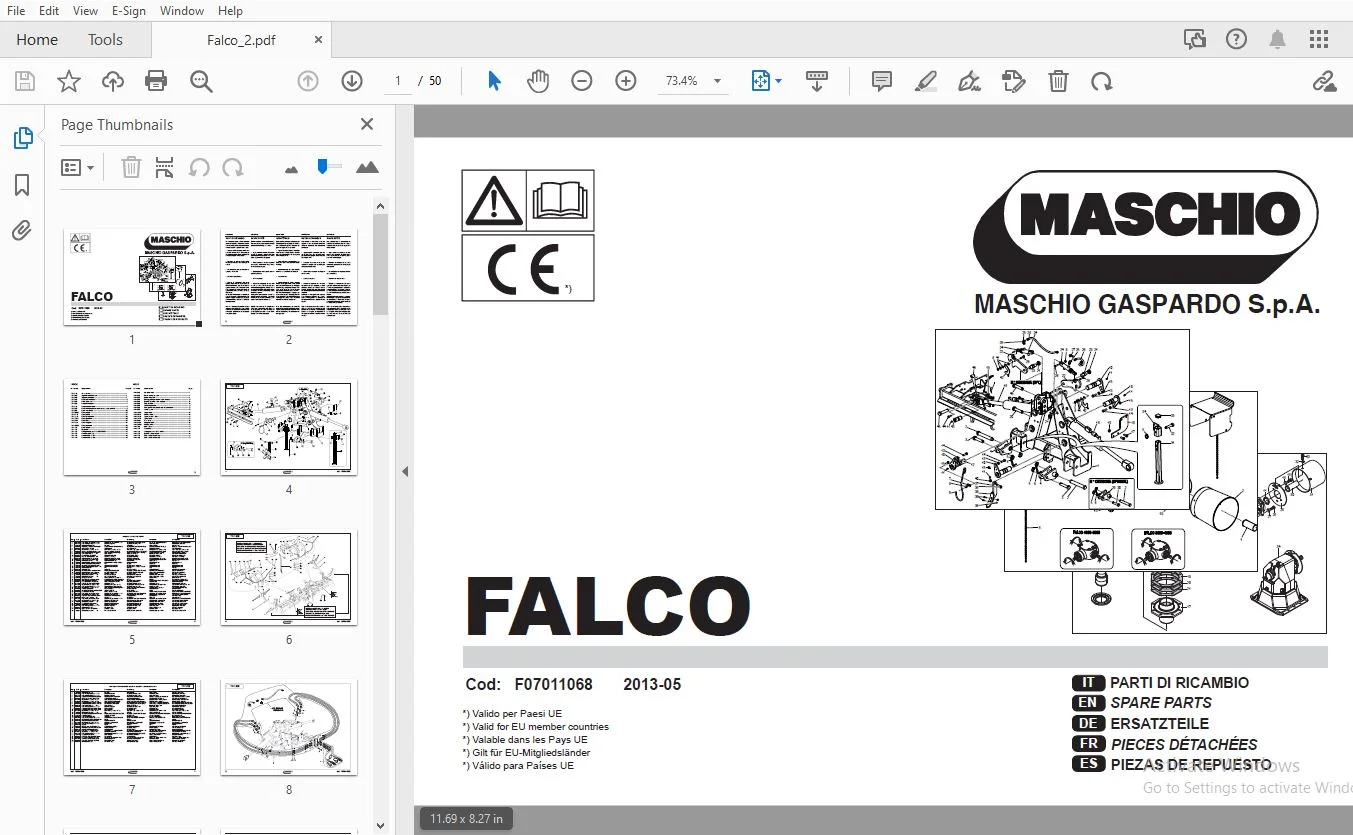Rotate thumbnails counterclockwise in the panel
Viewport: 1353px width, 835px height.
click(x=199, y=167)
